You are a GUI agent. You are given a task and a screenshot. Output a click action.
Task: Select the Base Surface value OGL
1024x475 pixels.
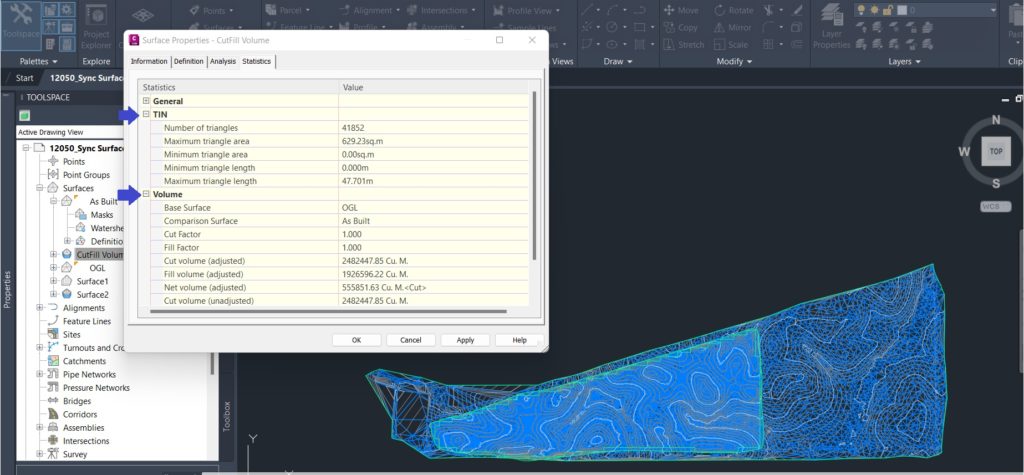[349, 207]
